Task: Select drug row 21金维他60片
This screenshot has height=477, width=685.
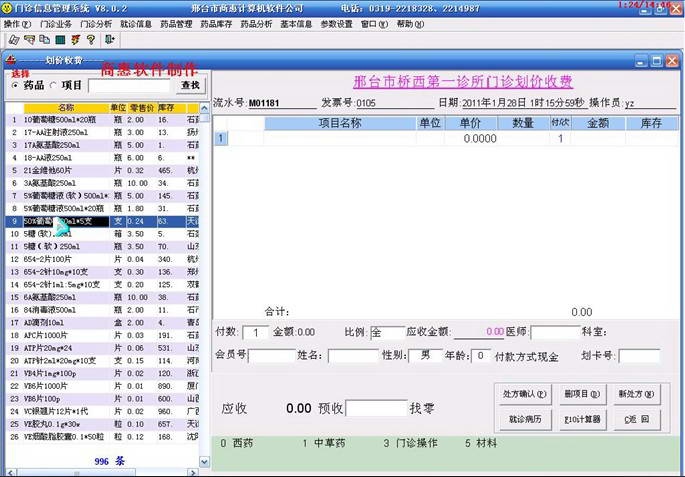Action: (x=103, y=170)
